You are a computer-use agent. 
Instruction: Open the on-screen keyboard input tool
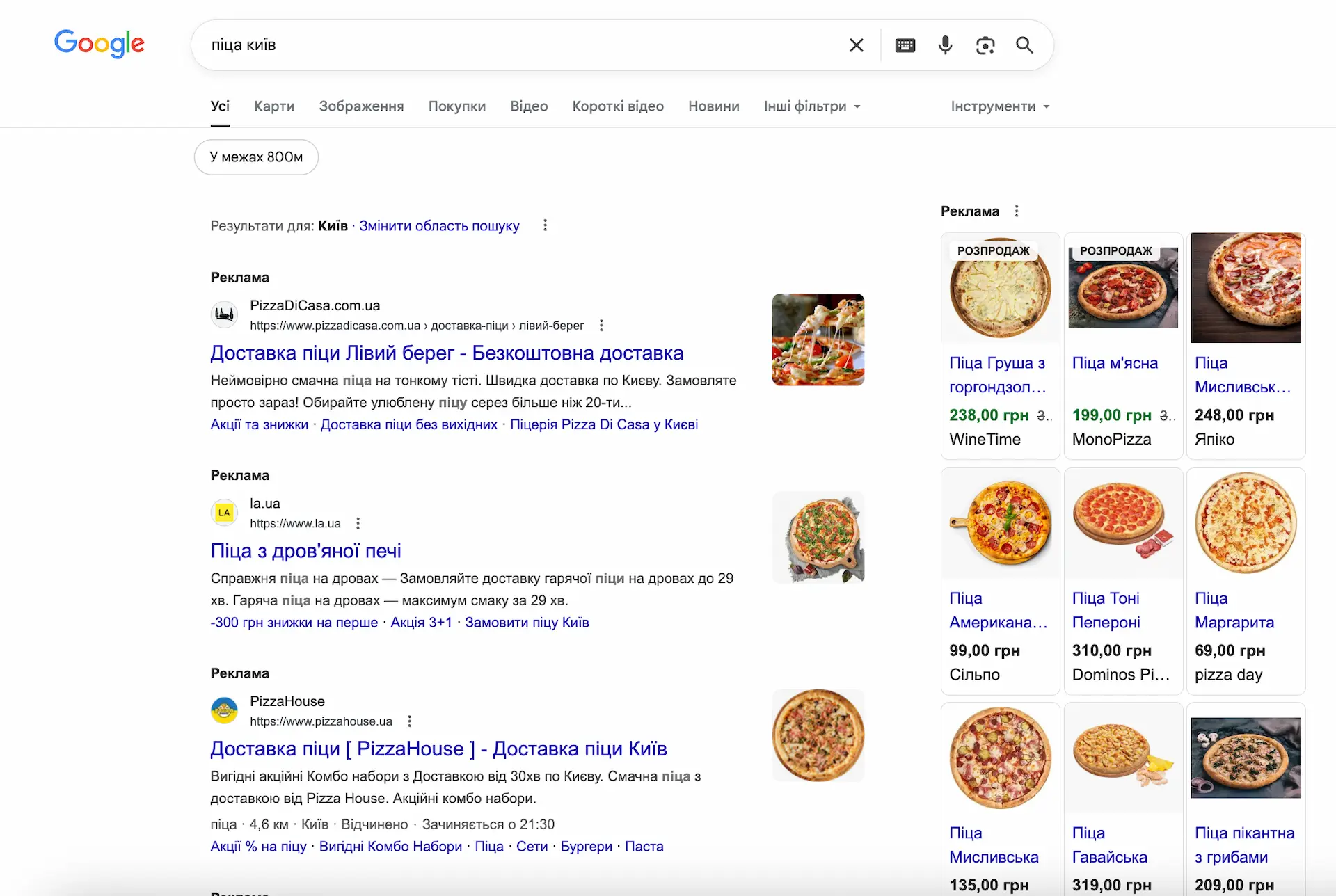pos(905,45)
